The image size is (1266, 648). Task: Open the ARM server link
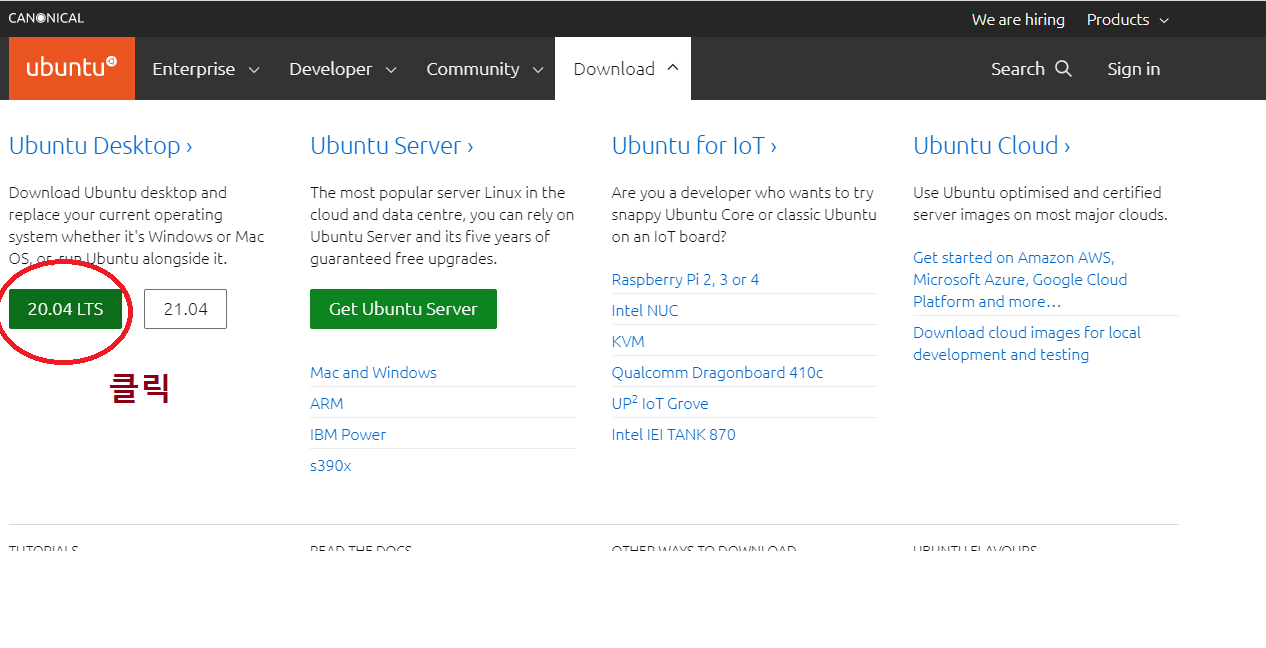326,403
